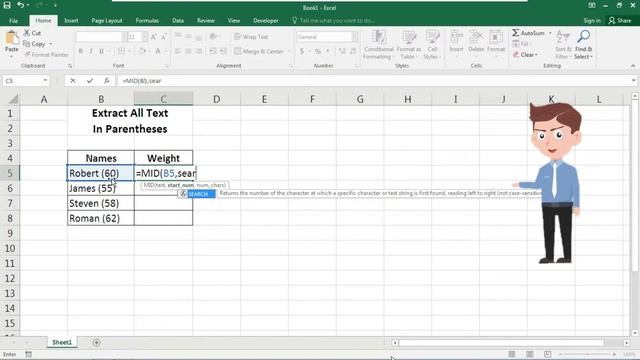Viewport: 640px width, 360px height.
Task: Decrease font size with smaller A
Action: pos(164,37)
